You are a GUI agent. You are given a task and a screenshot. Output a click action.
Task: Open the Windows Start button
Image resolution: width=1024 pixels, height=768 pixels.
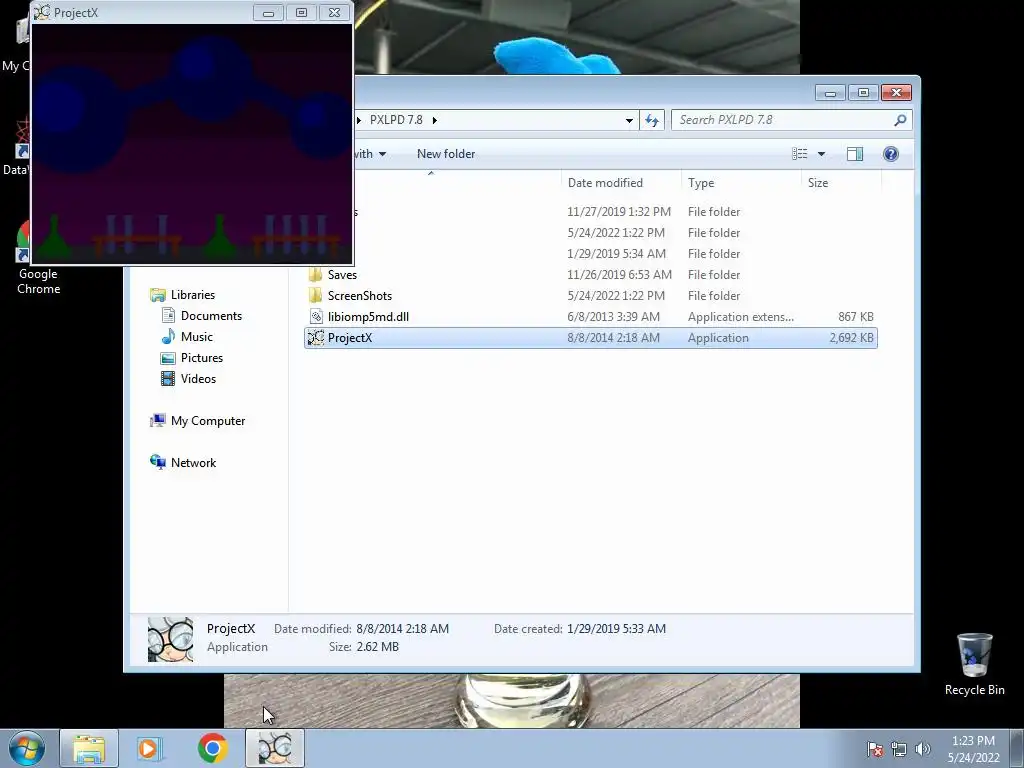point(27,748)
